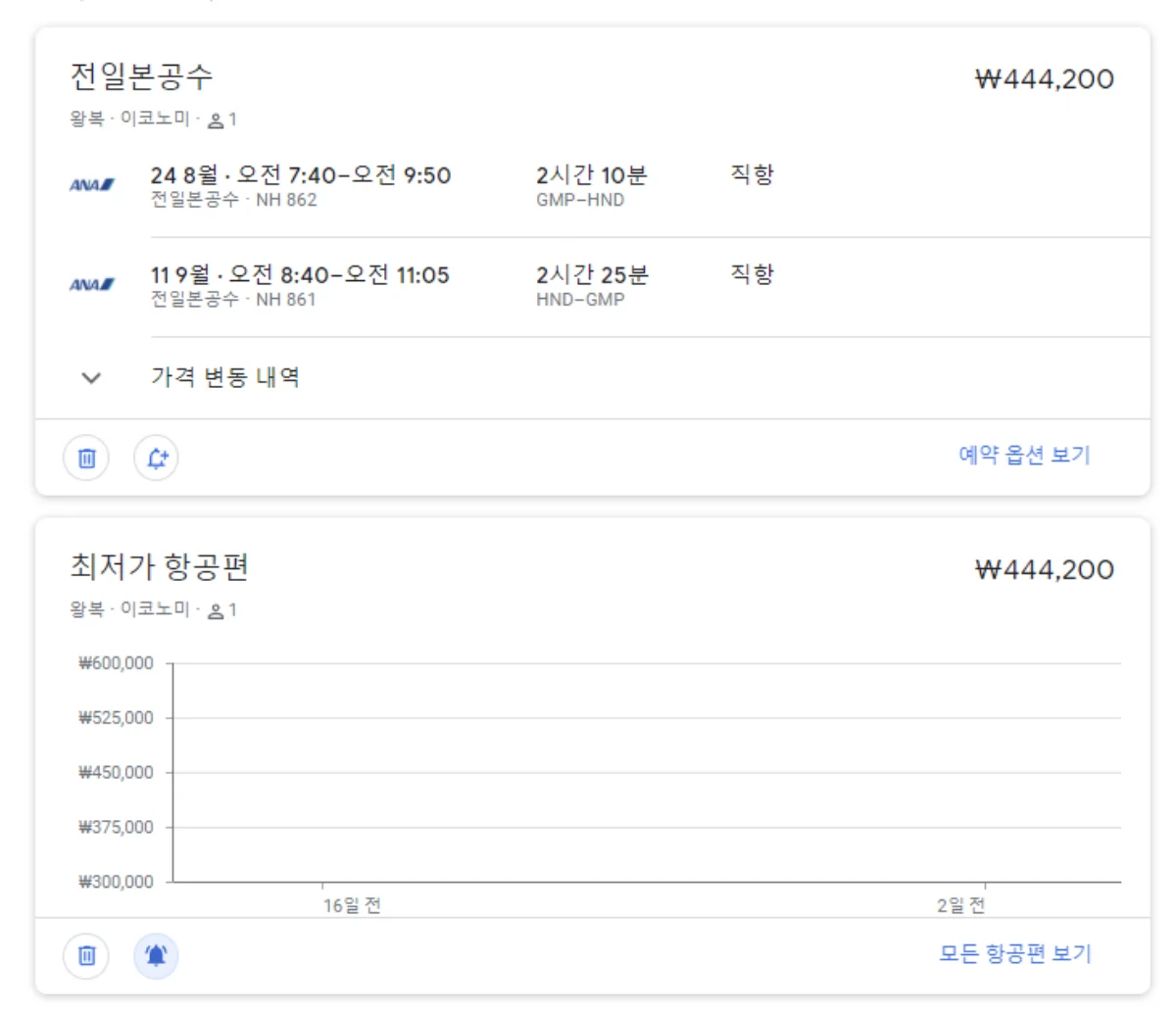This screenshot has width=1176, height=1015.
Task: Delete the 최저가 항공편 tracked card
Action: coord(86,955)
